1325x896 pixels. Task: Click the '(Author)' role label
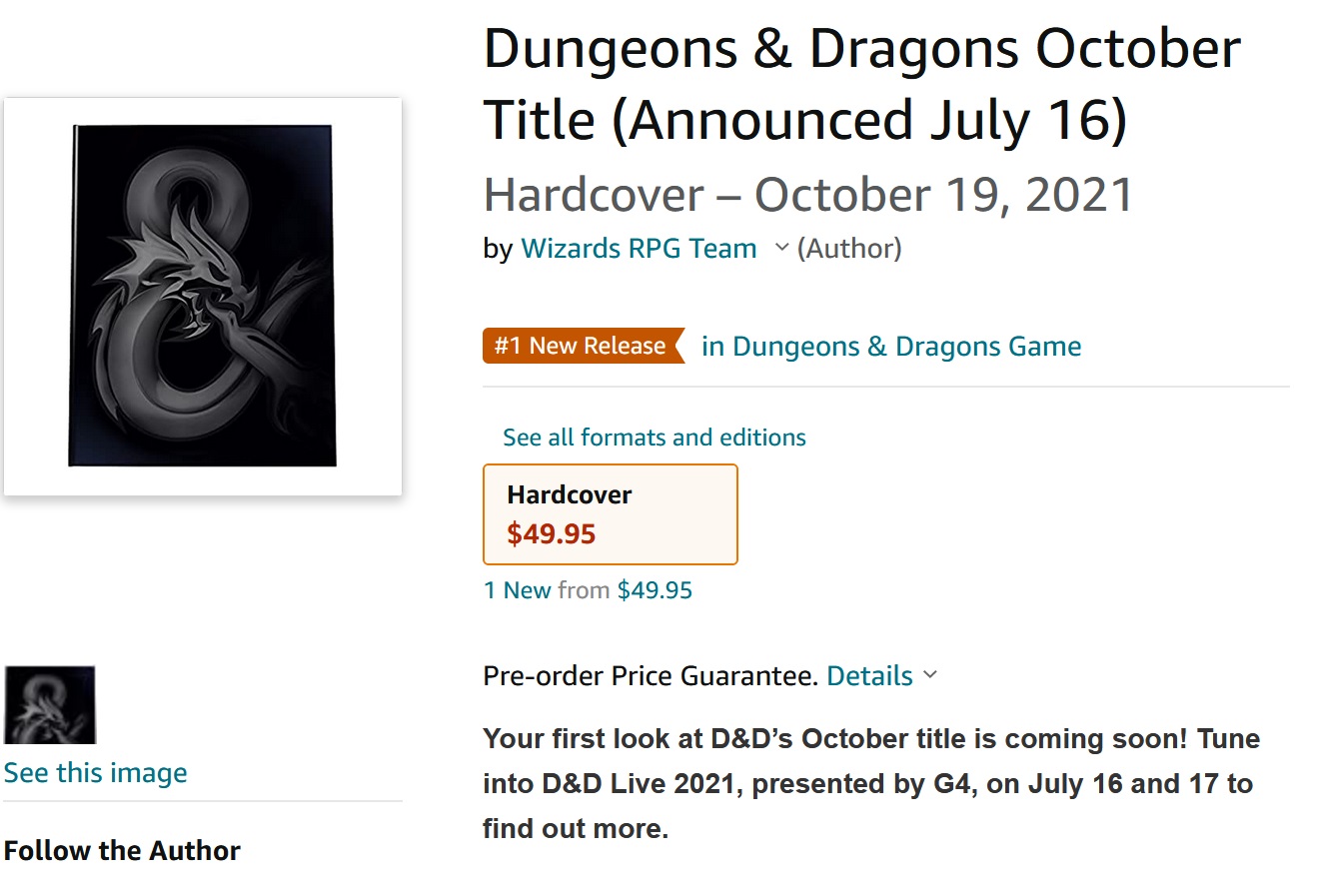tap(849, 248)
